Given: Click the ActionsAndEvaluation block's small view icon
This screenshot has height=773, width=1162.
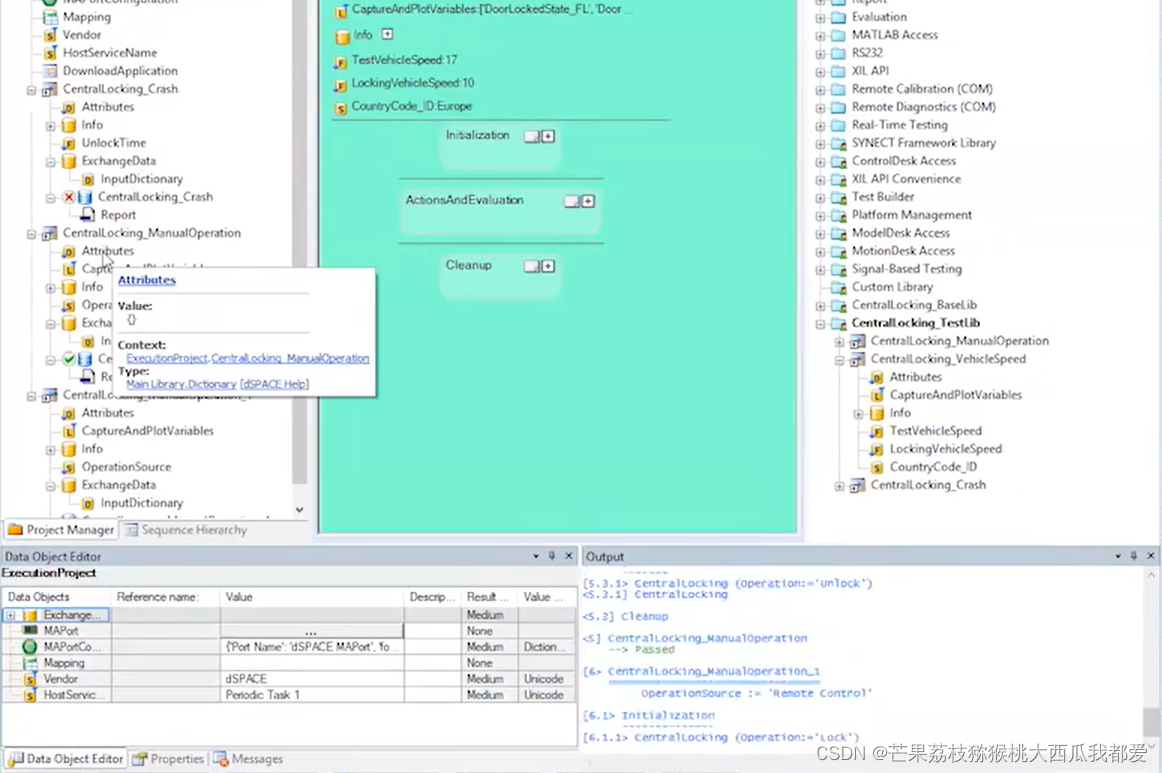Looking at the screenshot, I should coord(571,202).
